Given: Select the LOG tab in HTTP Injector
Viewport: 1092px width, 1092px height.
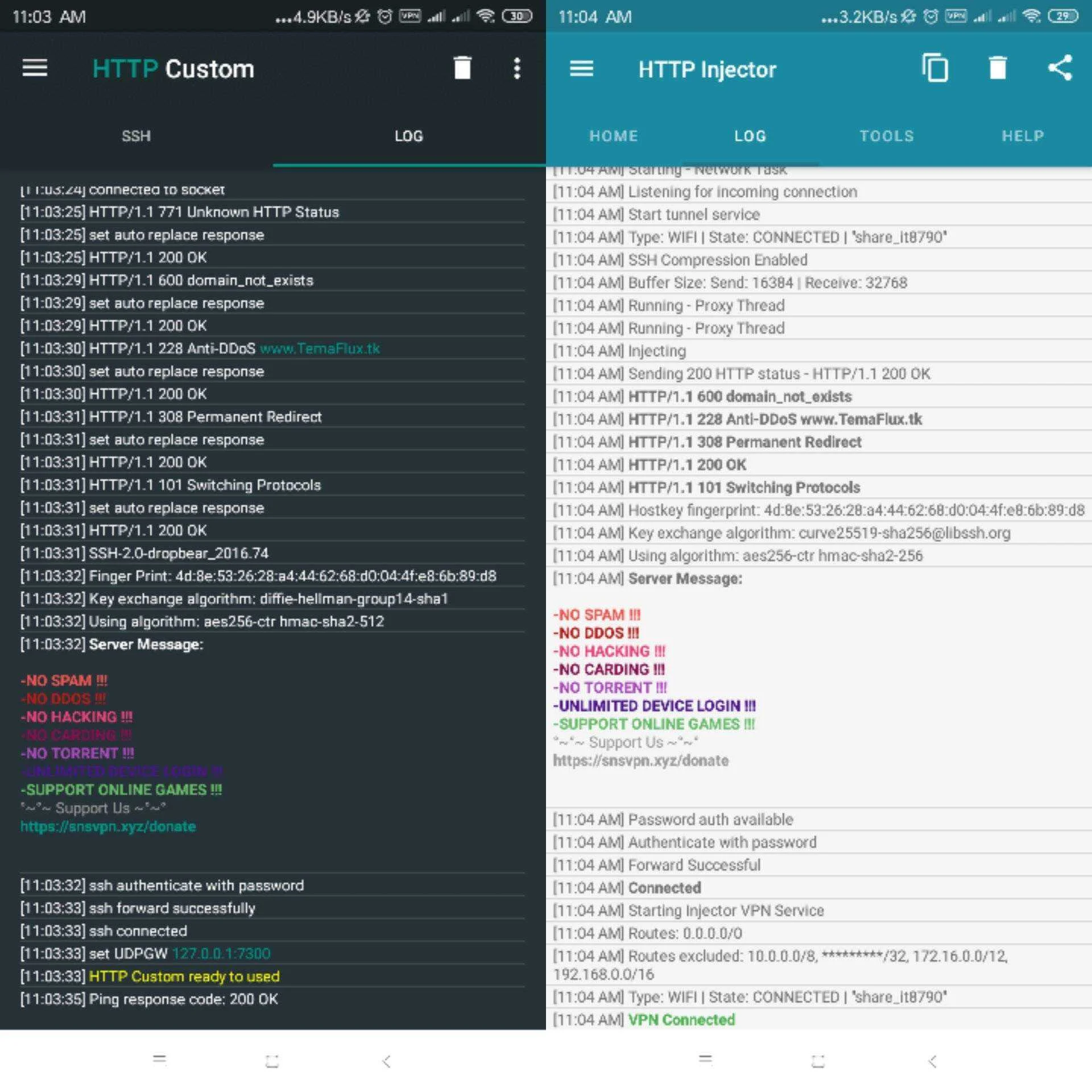Looking at the screenshot, I should (750, 136).
